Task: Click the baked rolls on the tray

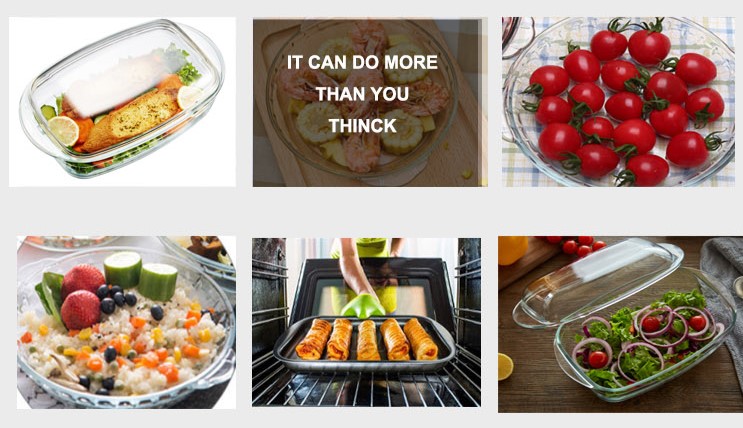Action: point(366,339)
